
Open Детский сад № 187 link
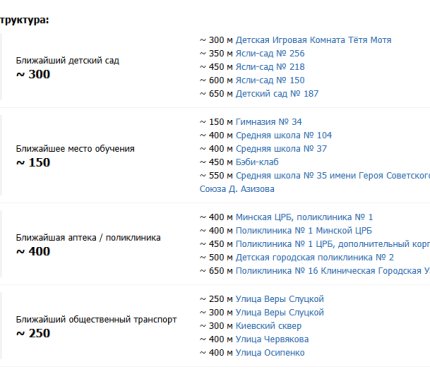click(x=277, y=94)
